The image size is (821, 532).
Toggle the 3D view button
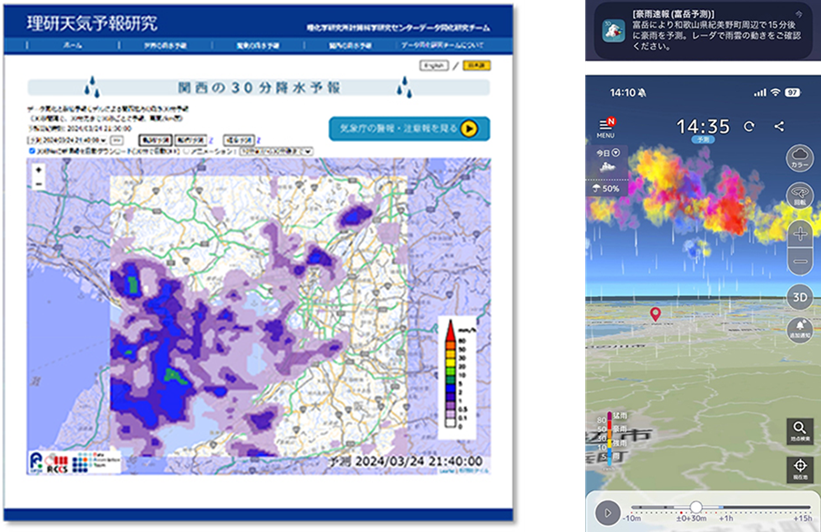pyautogui.click(x=799, y=297)
